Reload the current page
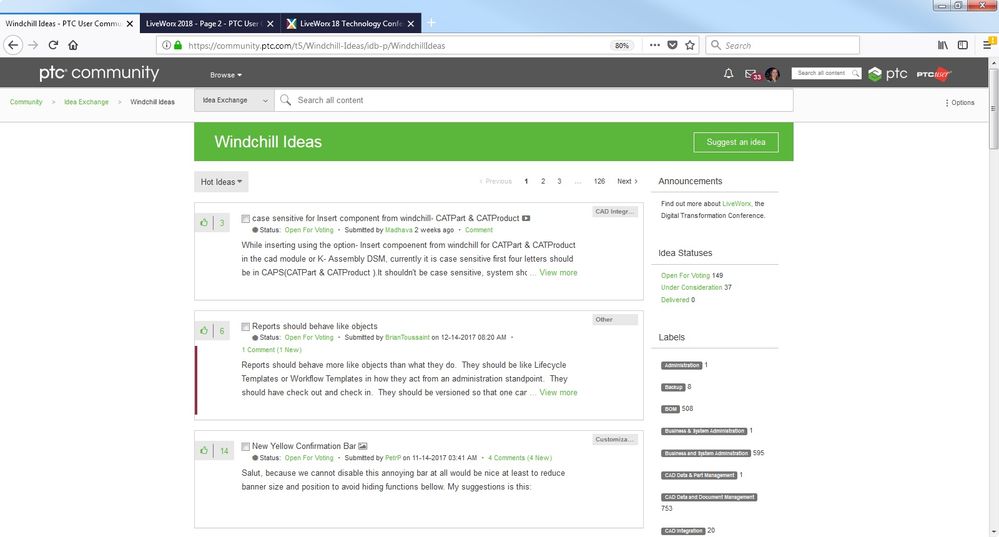The image size is (999, 537). pyautogui.click(x=54, y=45)
